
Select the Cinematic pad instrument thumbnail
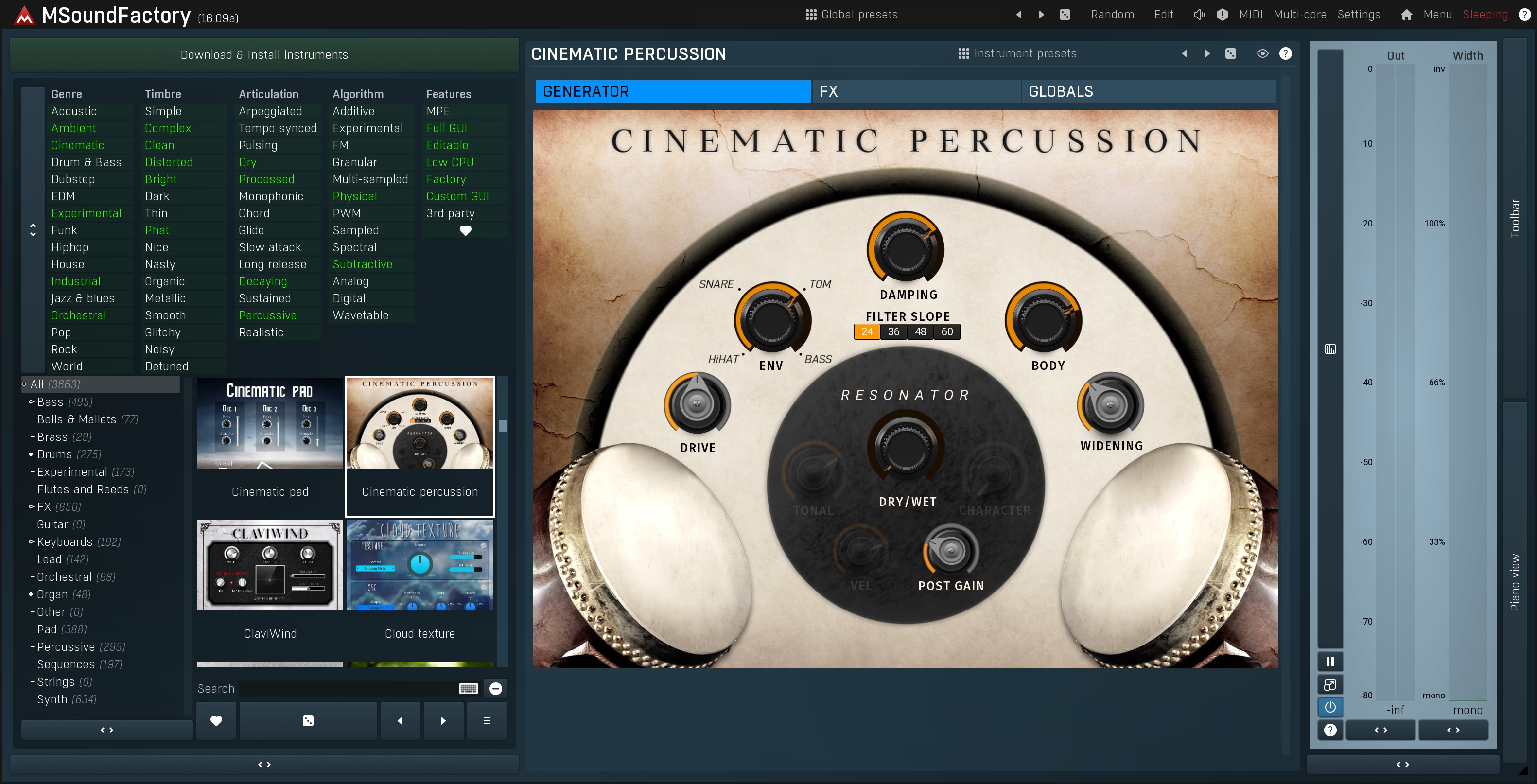coord(270,446)
